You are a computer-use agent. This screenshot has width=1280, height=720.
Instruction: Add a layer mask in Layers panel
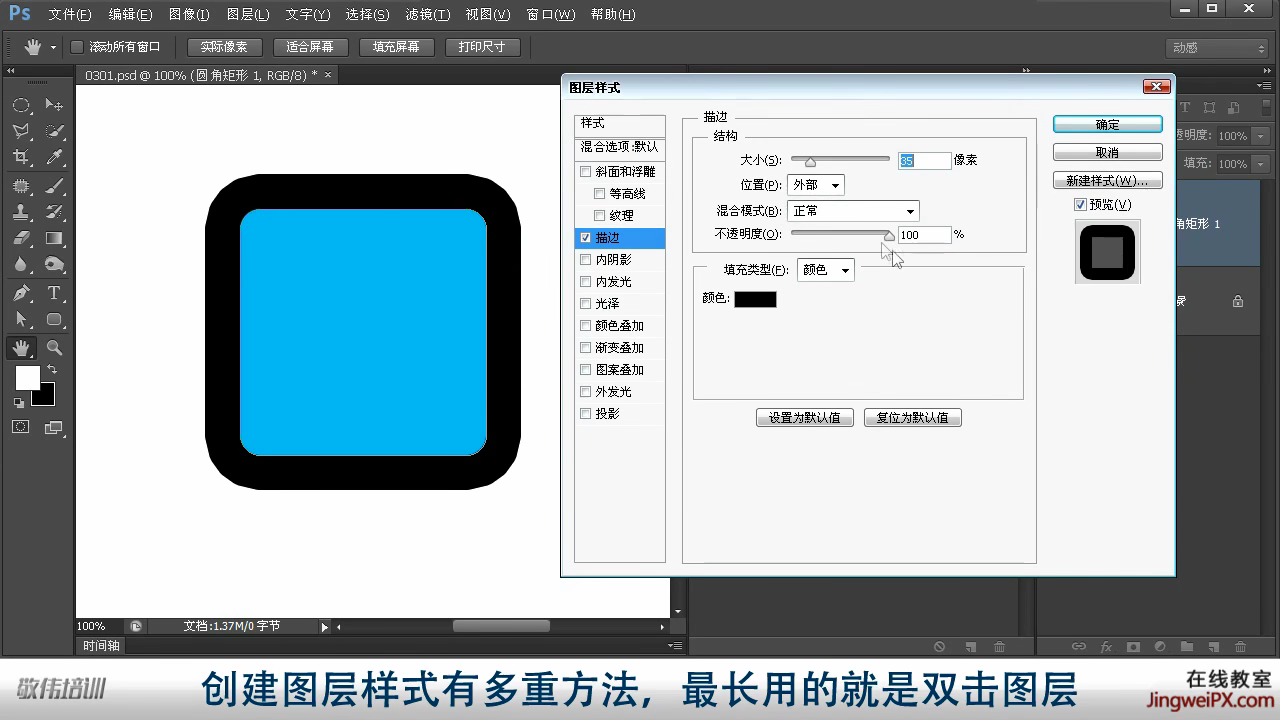point(1133,647)
